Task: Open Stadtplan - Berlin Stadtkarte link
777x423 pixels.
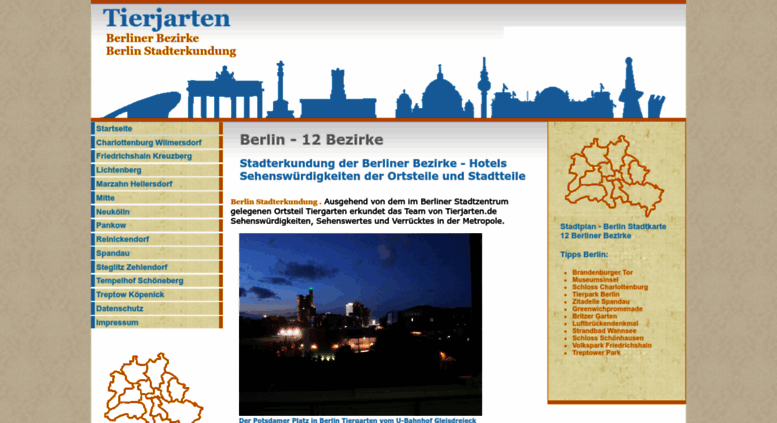Action: point(613,226)
